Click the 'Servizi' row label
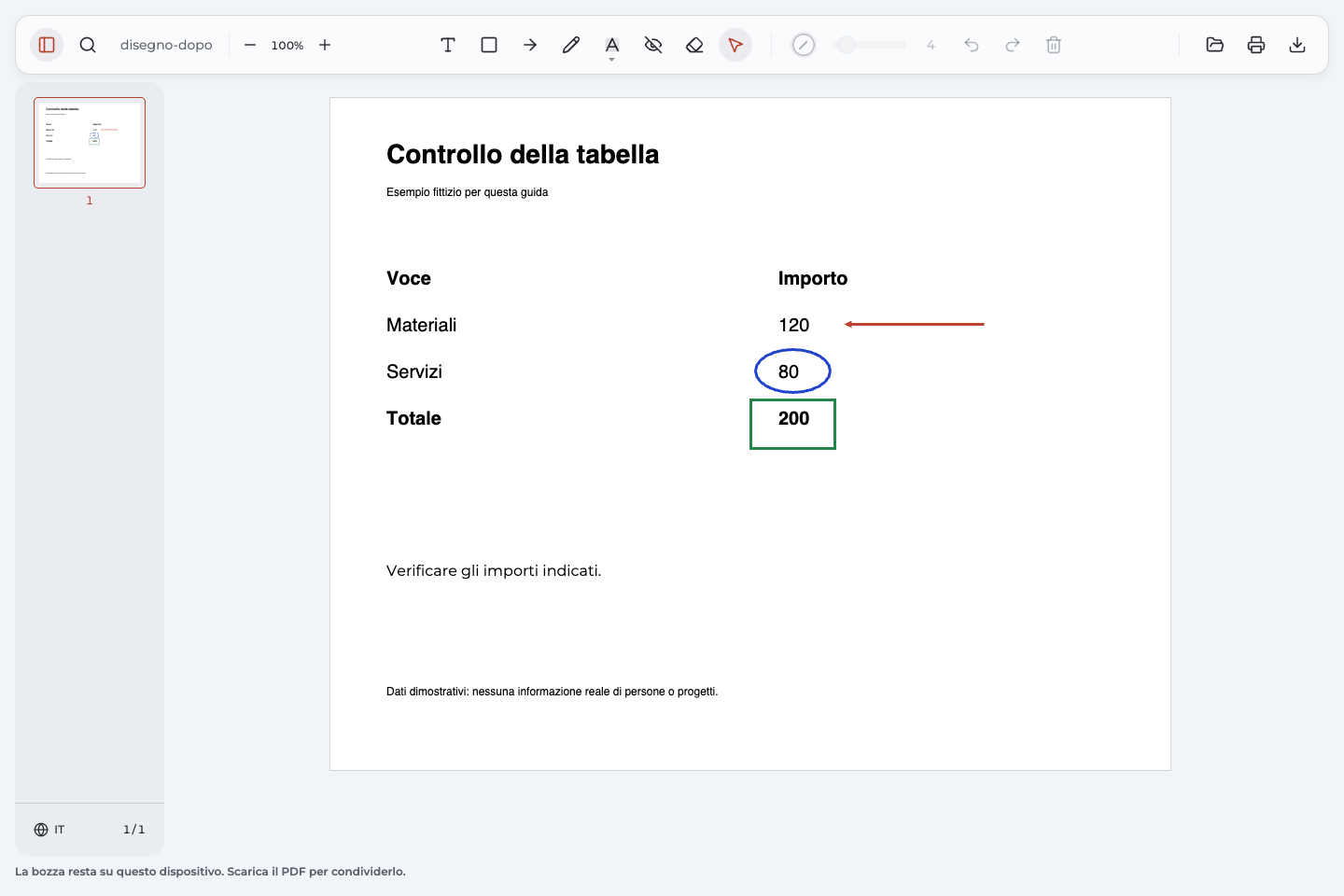Viewport: 1344px width, 896px height. tap(414, 371)
